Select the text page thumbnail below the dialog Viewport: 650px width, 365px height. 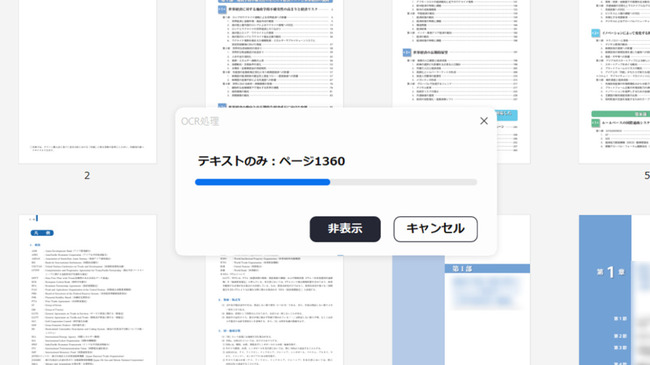tap(274, 310)
